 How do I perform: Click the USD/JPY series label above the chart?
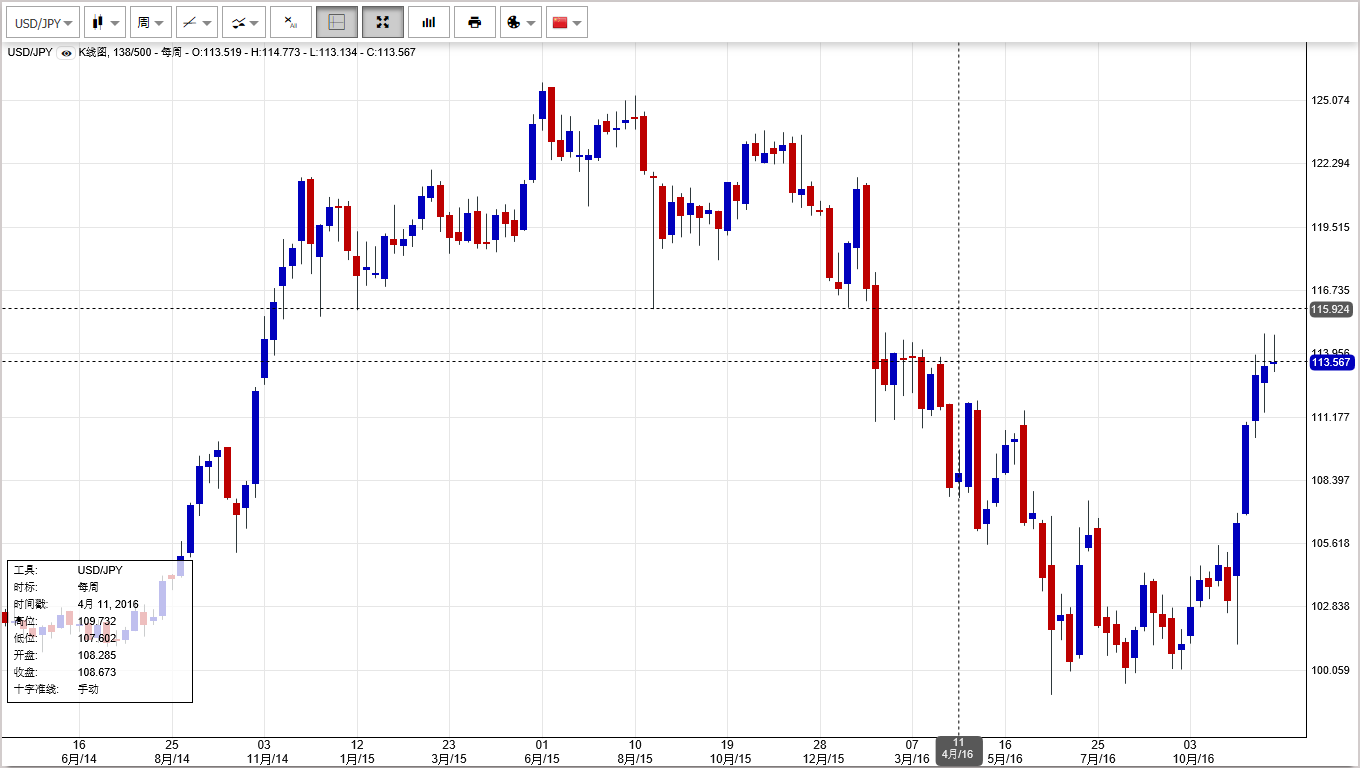(30, 53)
